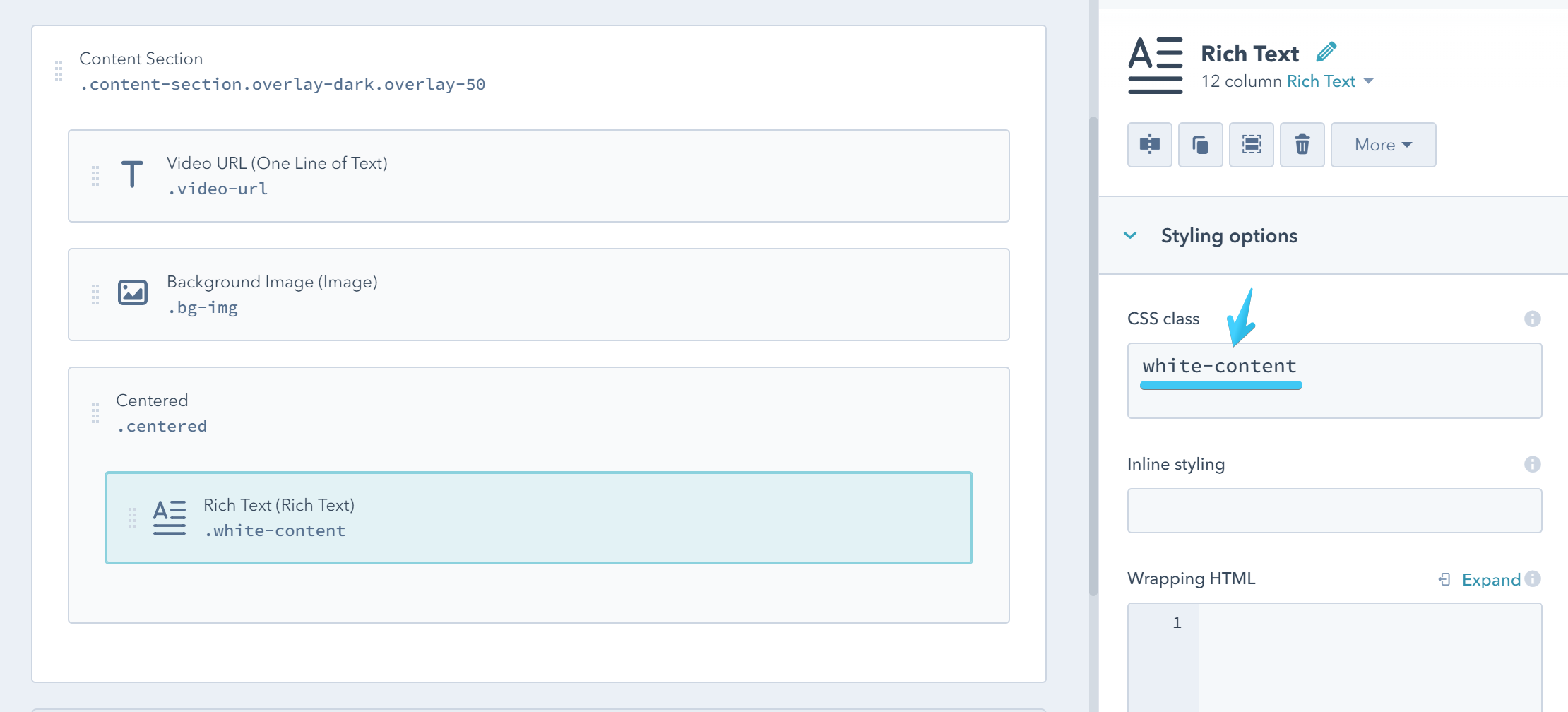Open the More dropdown menu
Viewport: 1568px width, 712px height.
click(x=1382, y=145)
